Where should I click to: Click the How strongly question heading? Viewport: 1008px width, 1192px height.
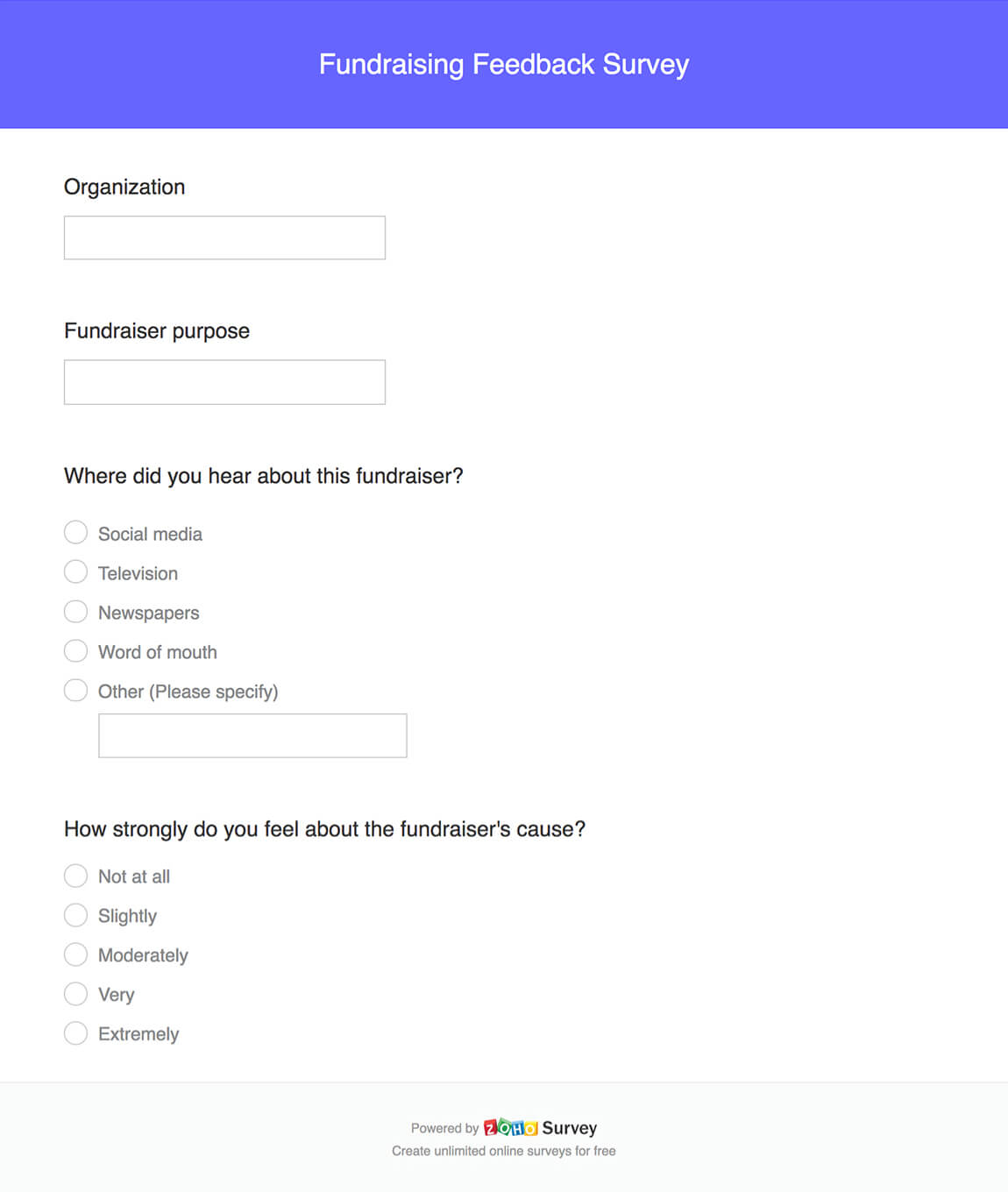[x=325, y=828]
